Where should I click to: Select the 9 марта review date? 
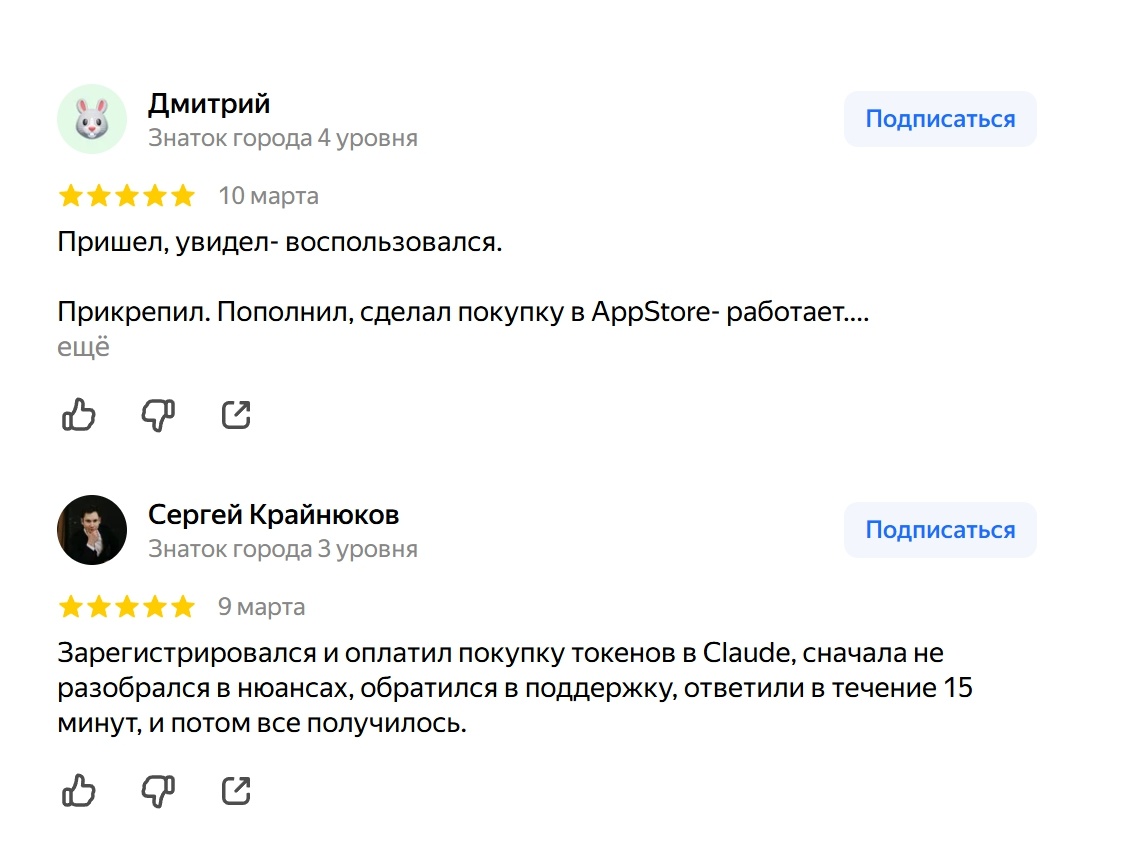point(261,606)
